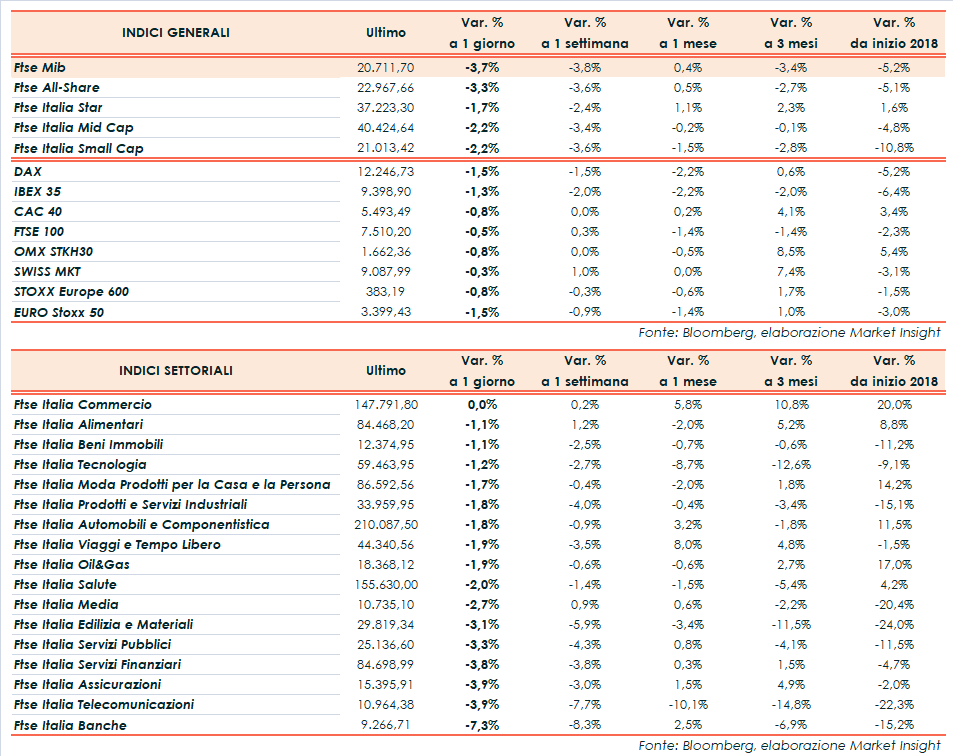This screenshot has height=756, width=953.
Task: Click the Ftse Italia Telecomunicazioni row label
Action: 104,704
